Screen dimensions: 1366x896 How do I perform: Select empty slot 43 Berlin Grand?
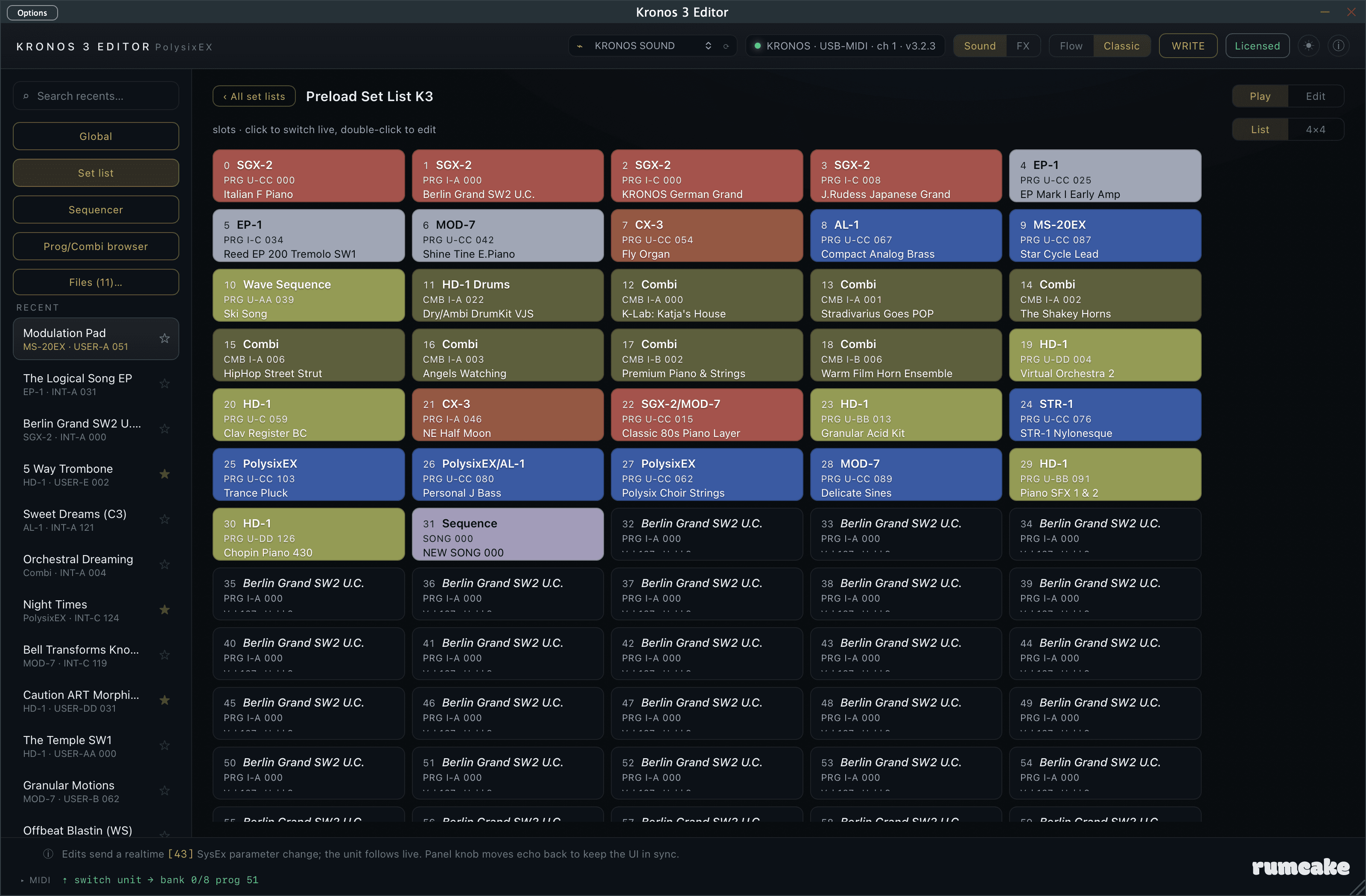click(906, 653)
